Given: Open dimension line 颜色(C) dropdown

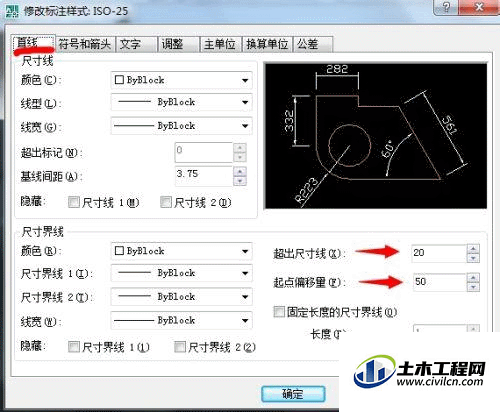Looking at the screenshot, I should pyautogui.click(x=181, y=80).
